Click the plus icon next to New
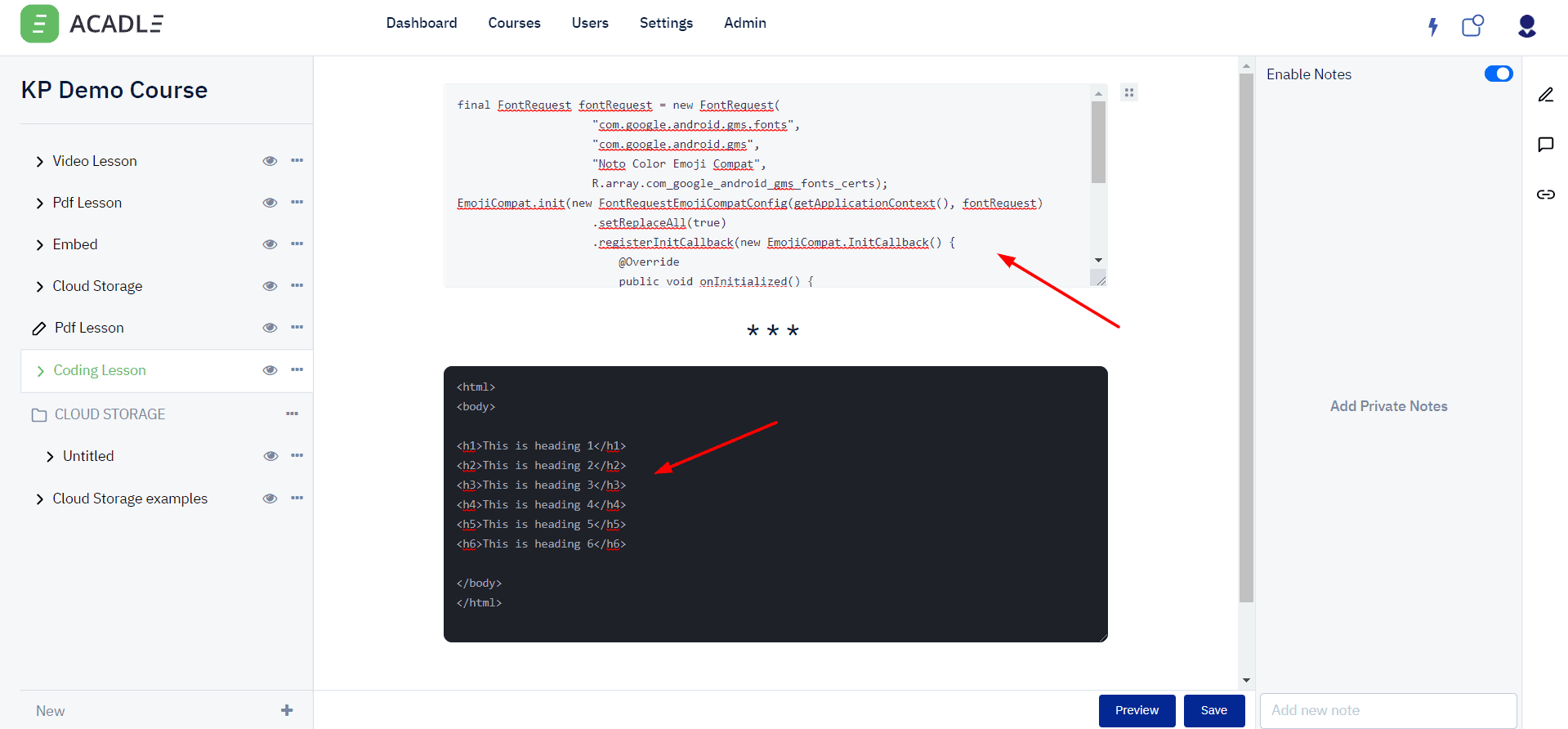Image resolution: width=1568 pixels, height=729 pixels. coord(287,710)
